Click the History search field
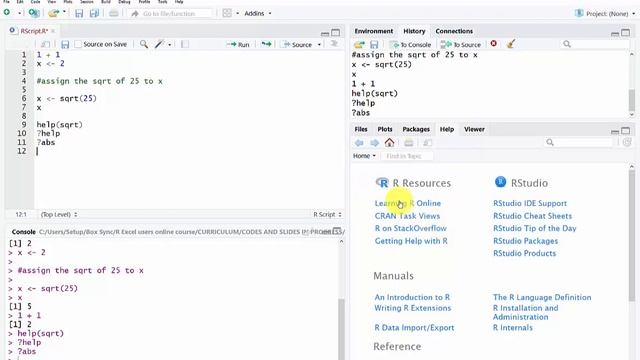The image size is (640, 360). point(595,44)
